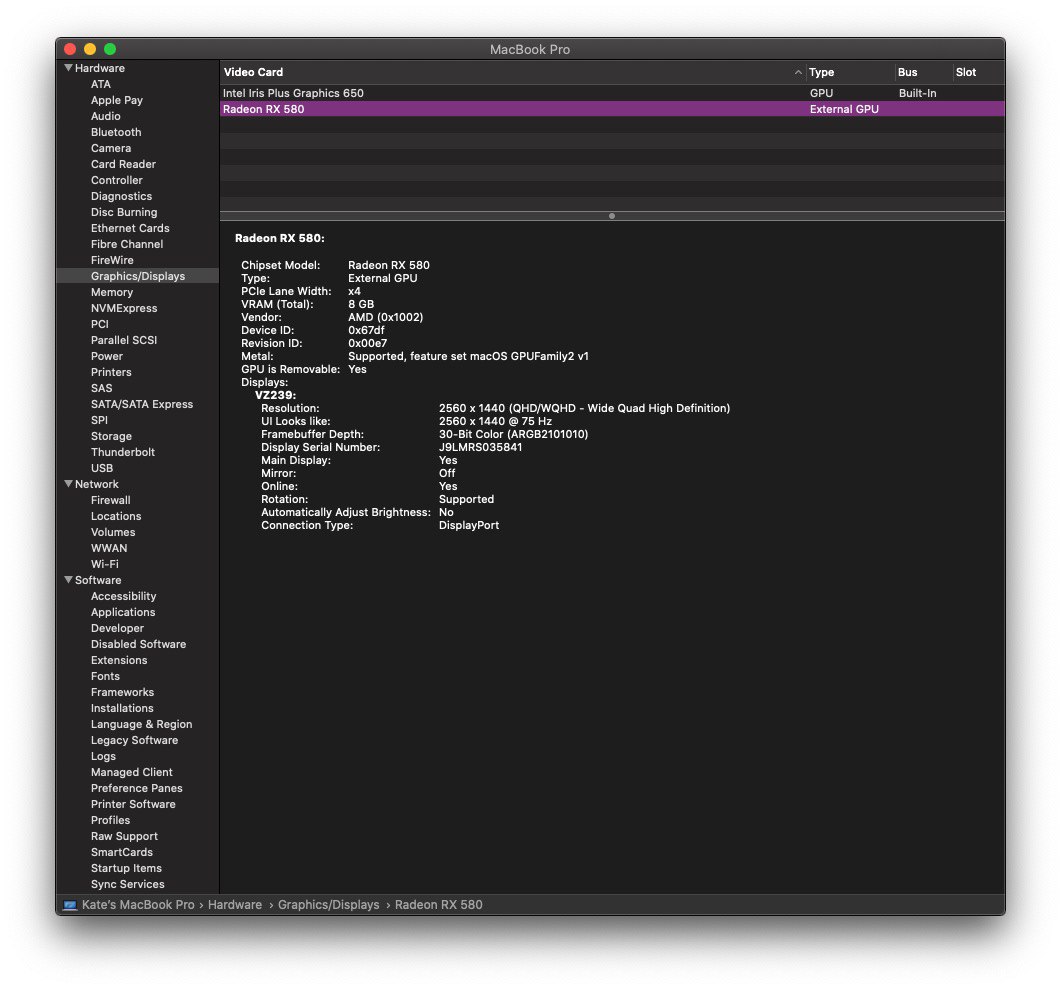Select Wi-Fi under Network
The width and height of the screenshot is (1061, 989).
pos(104,564)
